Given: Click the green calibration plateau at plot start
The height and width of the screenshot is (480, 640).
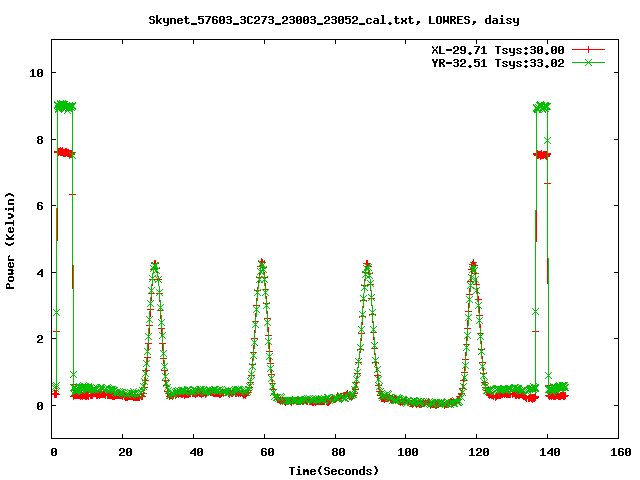Looking at the screenshot, I should 64,105.
